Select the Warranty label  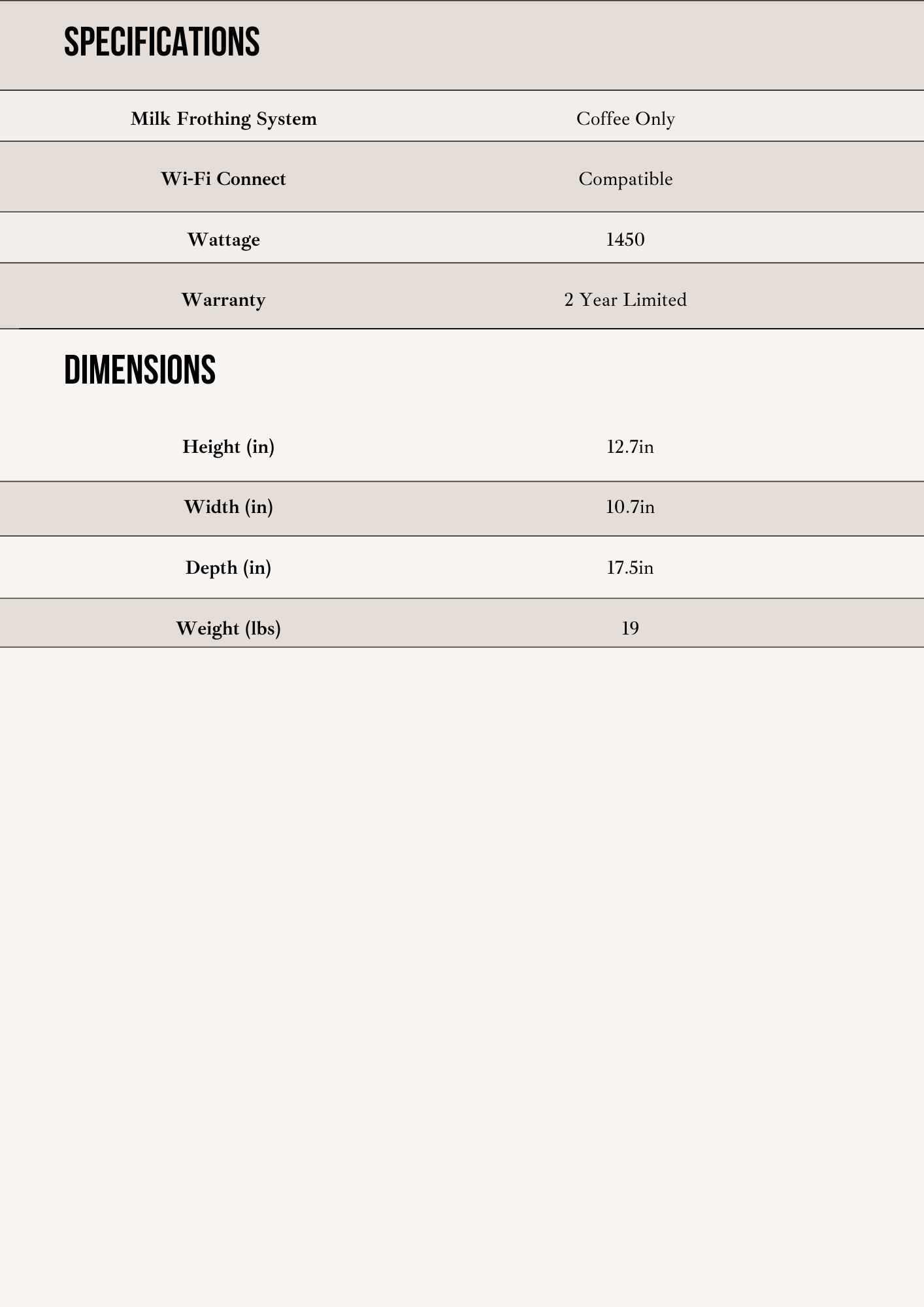[223, 300]
